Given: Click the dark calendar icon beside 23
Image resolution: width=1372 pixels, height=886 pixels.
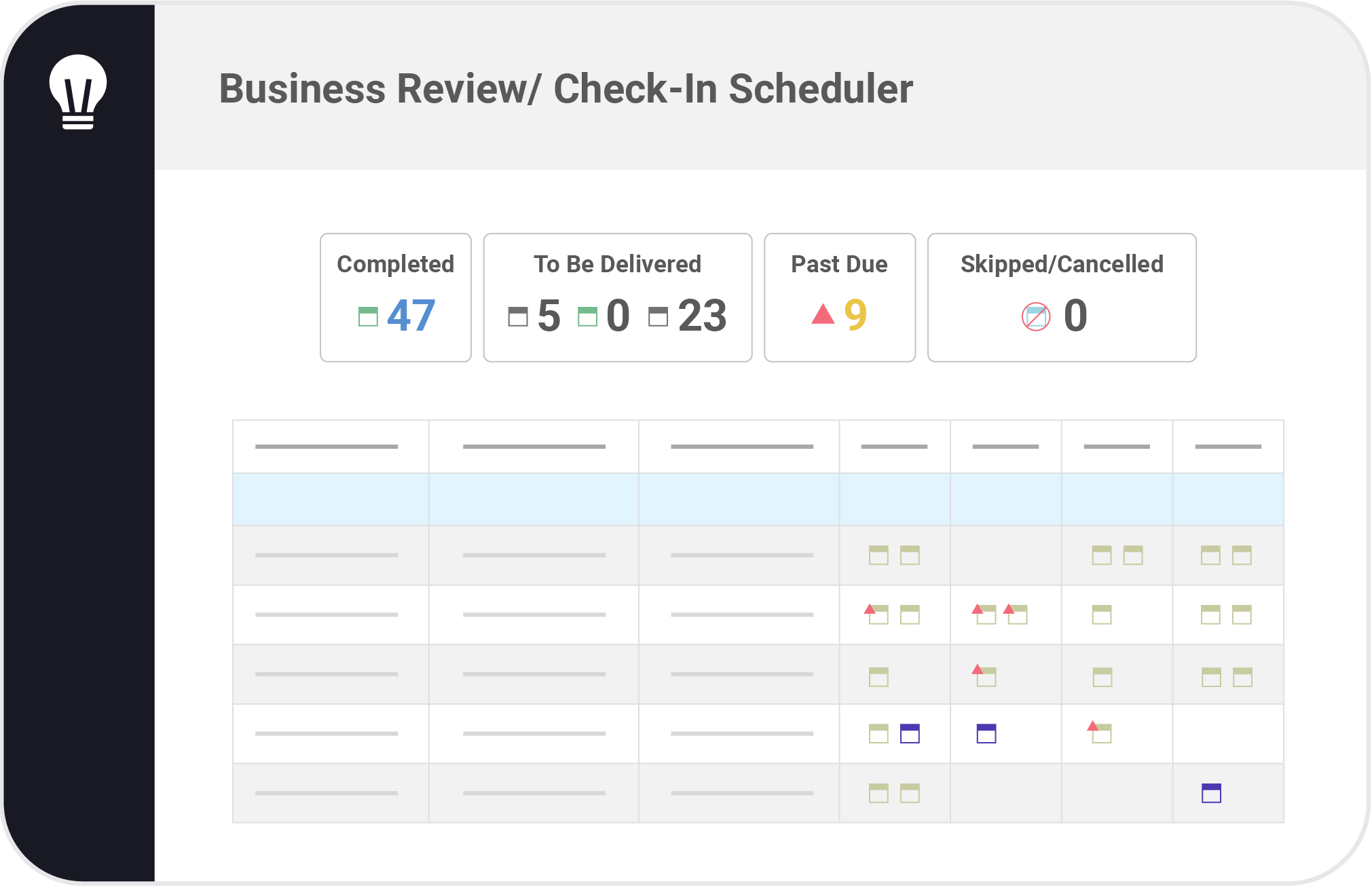Looking at the screenshot, I should 658,316.
